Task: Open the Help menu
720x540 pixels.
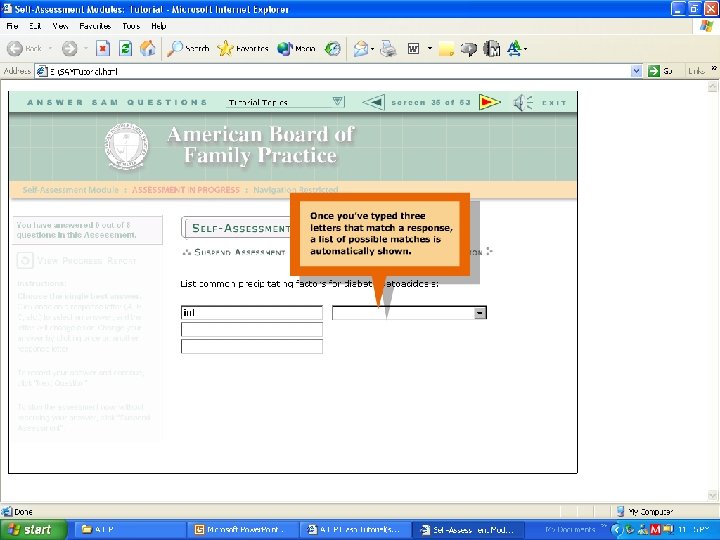Action: (158, 26)
